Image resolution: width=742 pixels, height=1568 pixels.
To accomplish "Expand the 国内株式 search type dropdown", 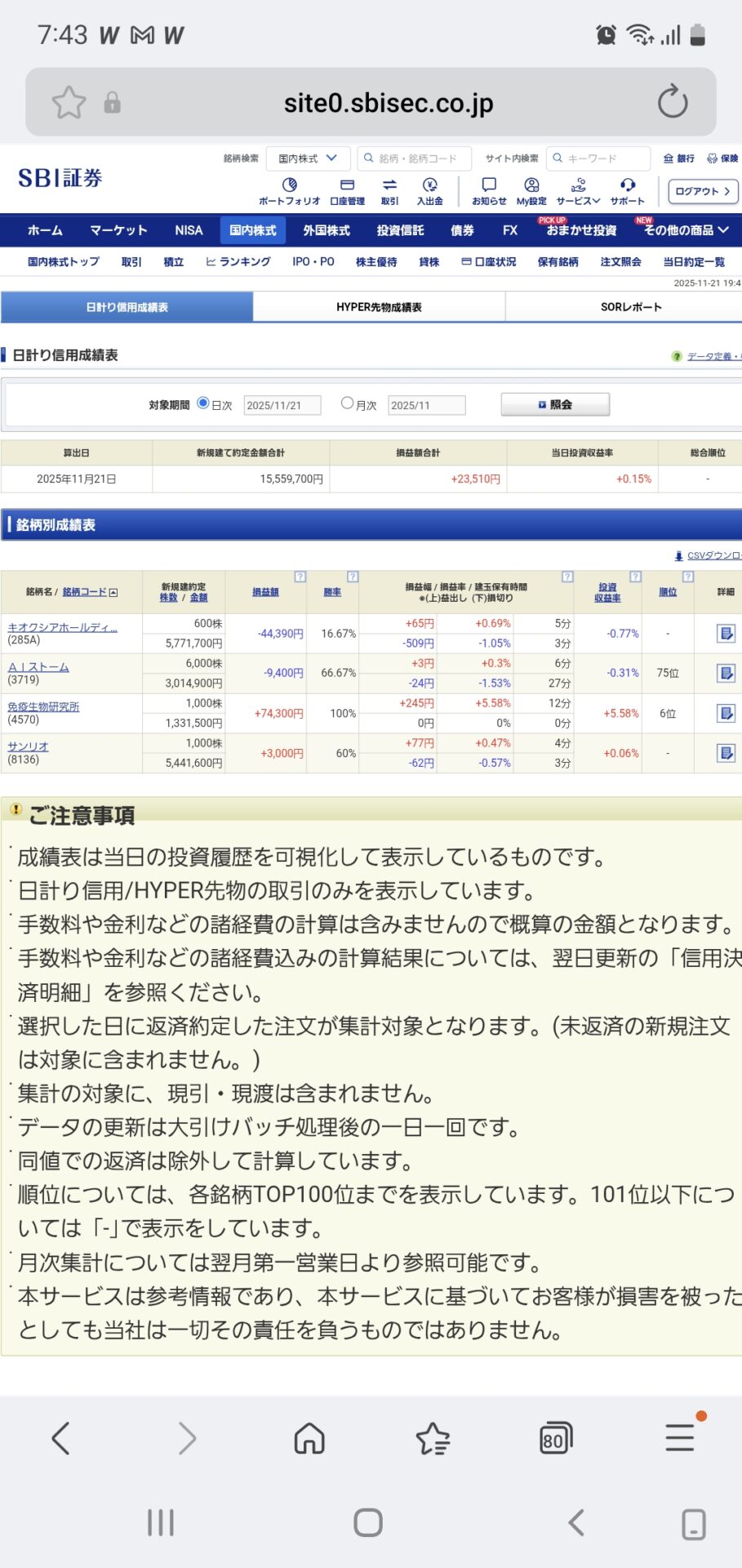I will [308, 158].
